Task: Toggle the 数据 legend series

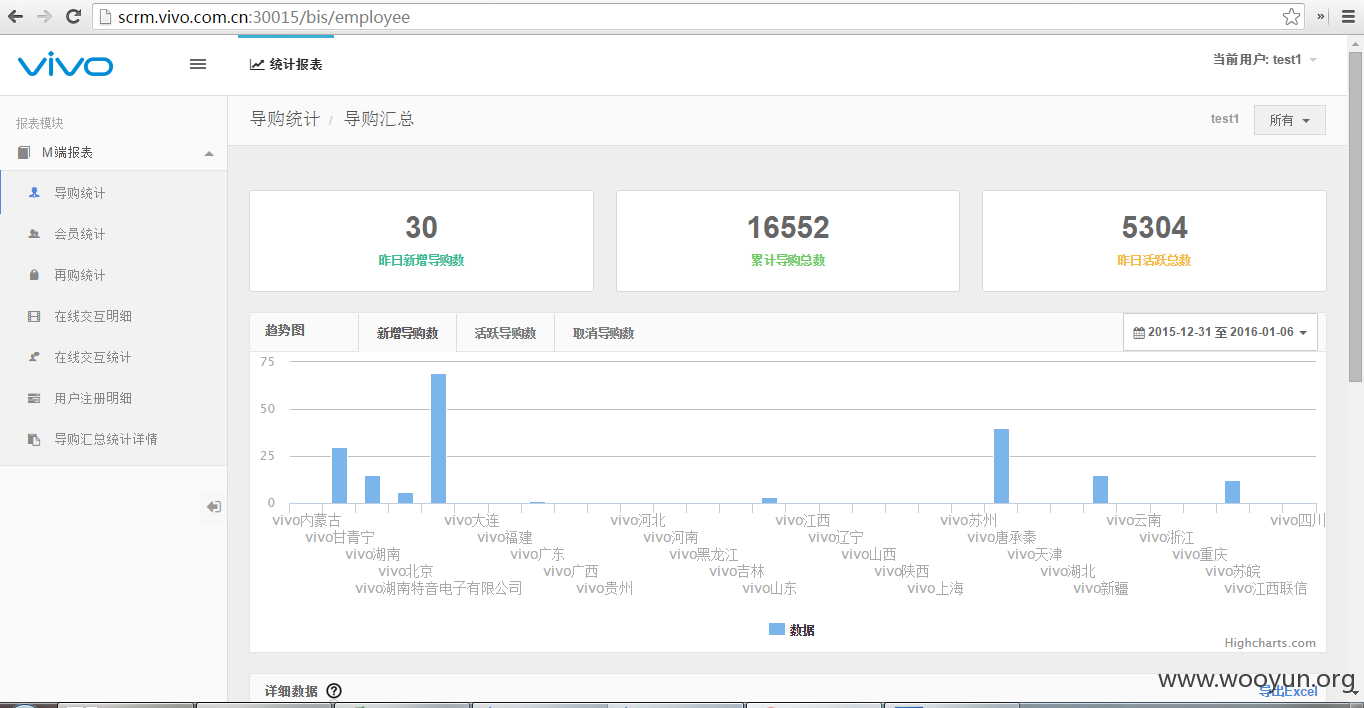Action: [792, 630]
